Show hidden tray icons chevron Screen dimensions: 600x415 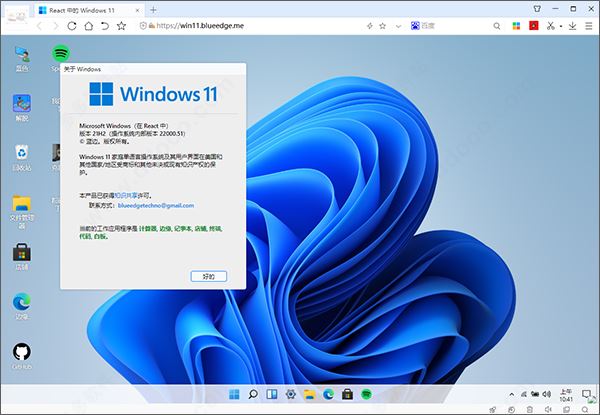[512, 394]
